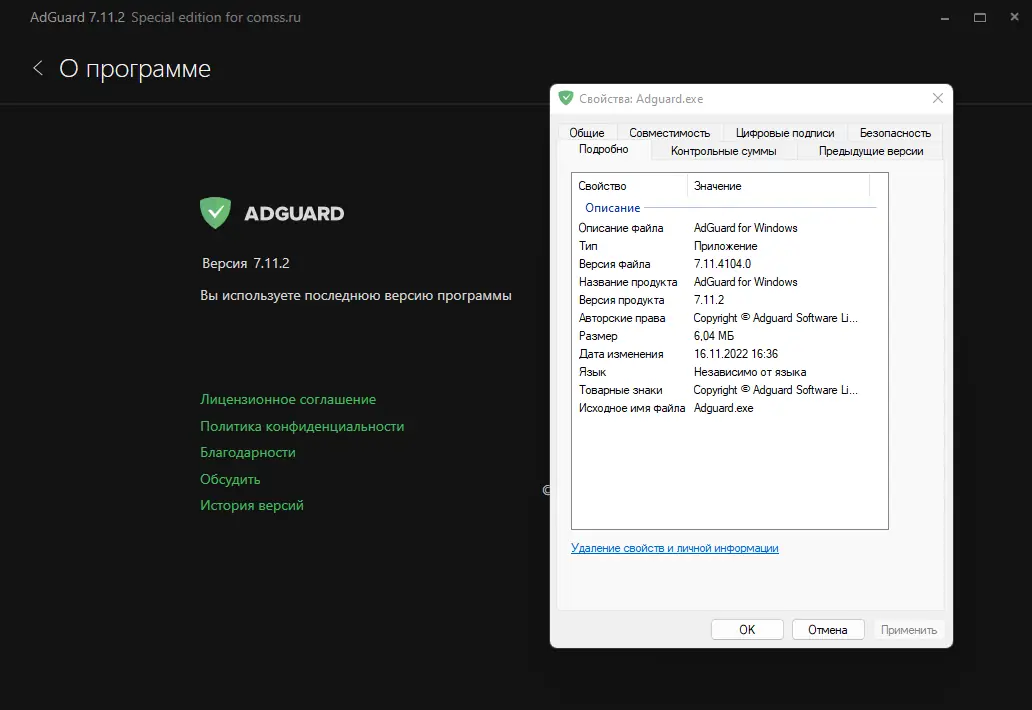Click the OK button
This screenshot has width=1032, height=710.
747,630
